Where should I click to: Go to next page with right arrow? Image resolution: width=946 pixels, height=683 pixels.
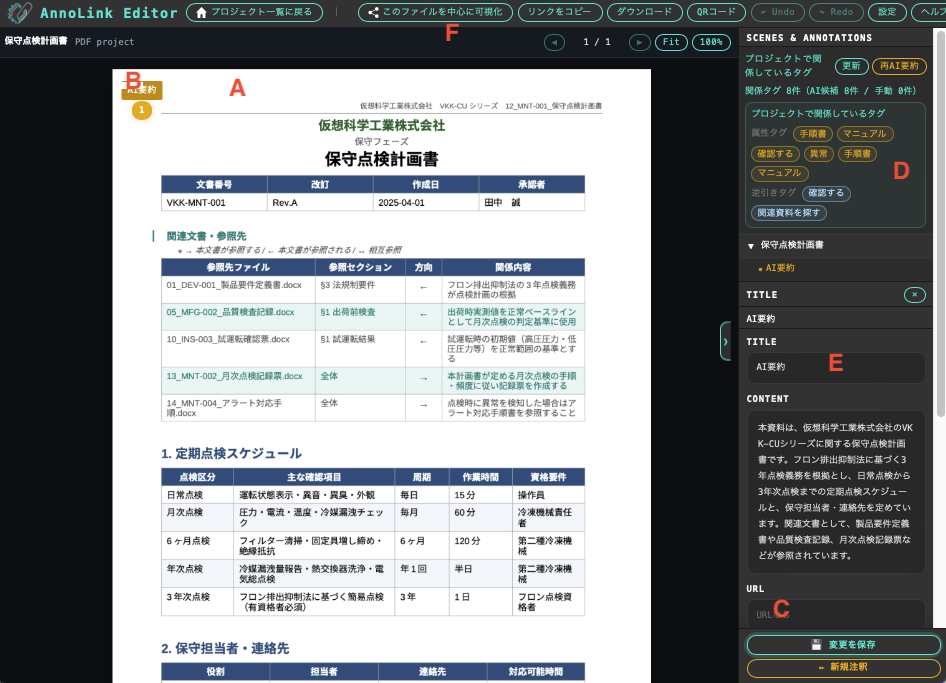coord(640,42)
